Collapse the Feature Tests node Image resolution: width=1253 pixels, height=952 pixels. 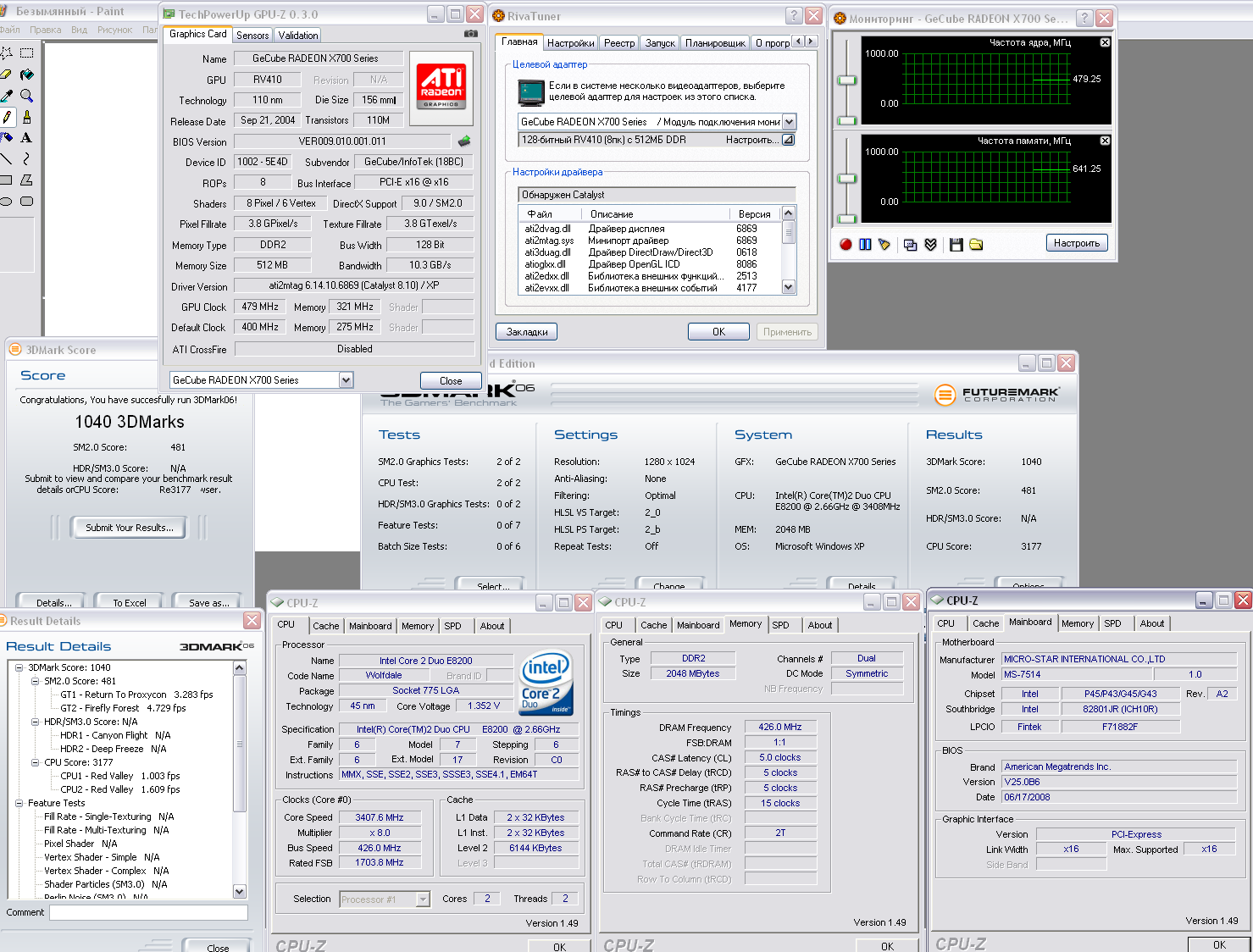tap(19, 803)
